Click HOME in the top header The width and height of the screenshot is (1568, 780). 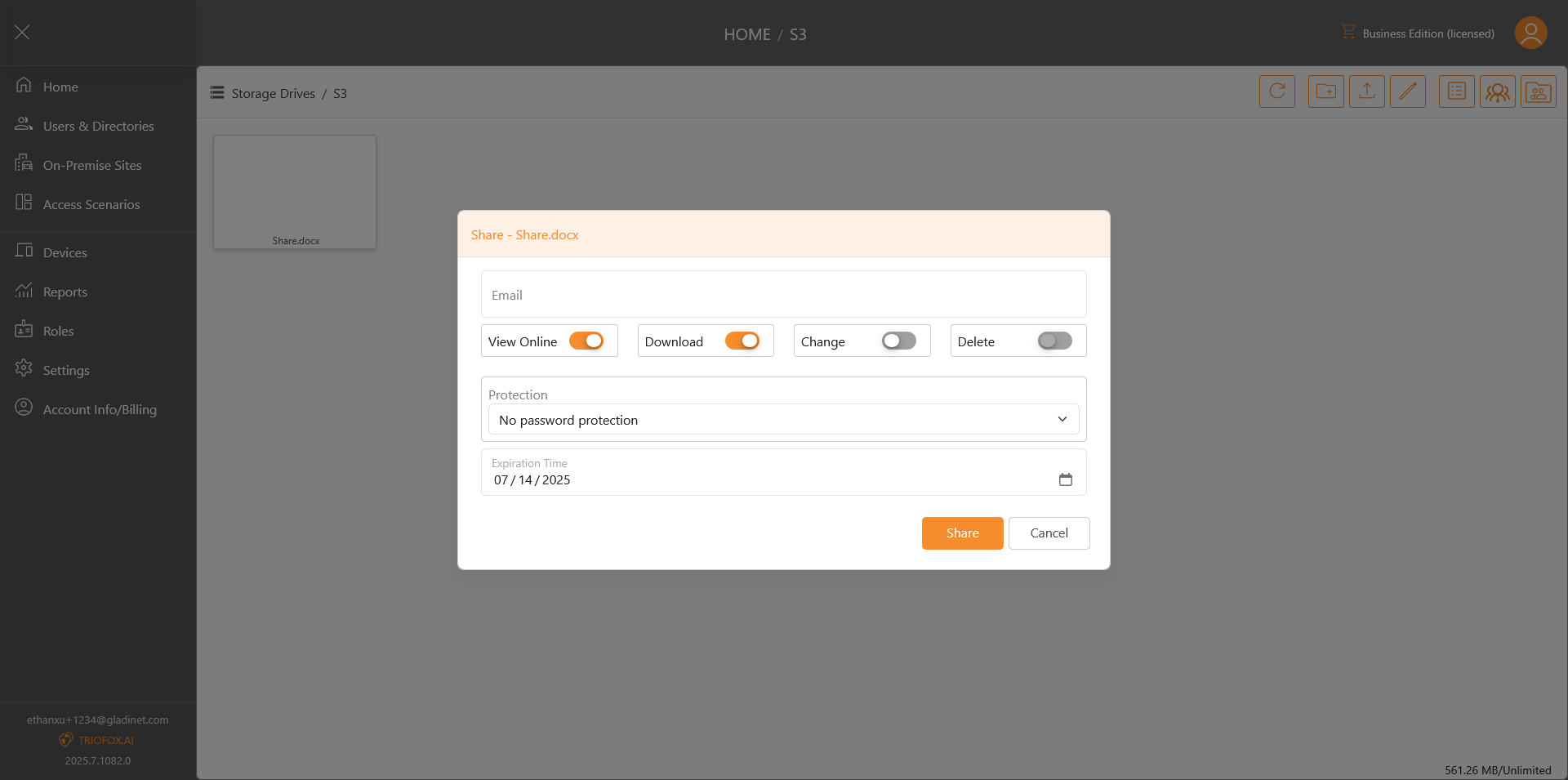[747, 34]
